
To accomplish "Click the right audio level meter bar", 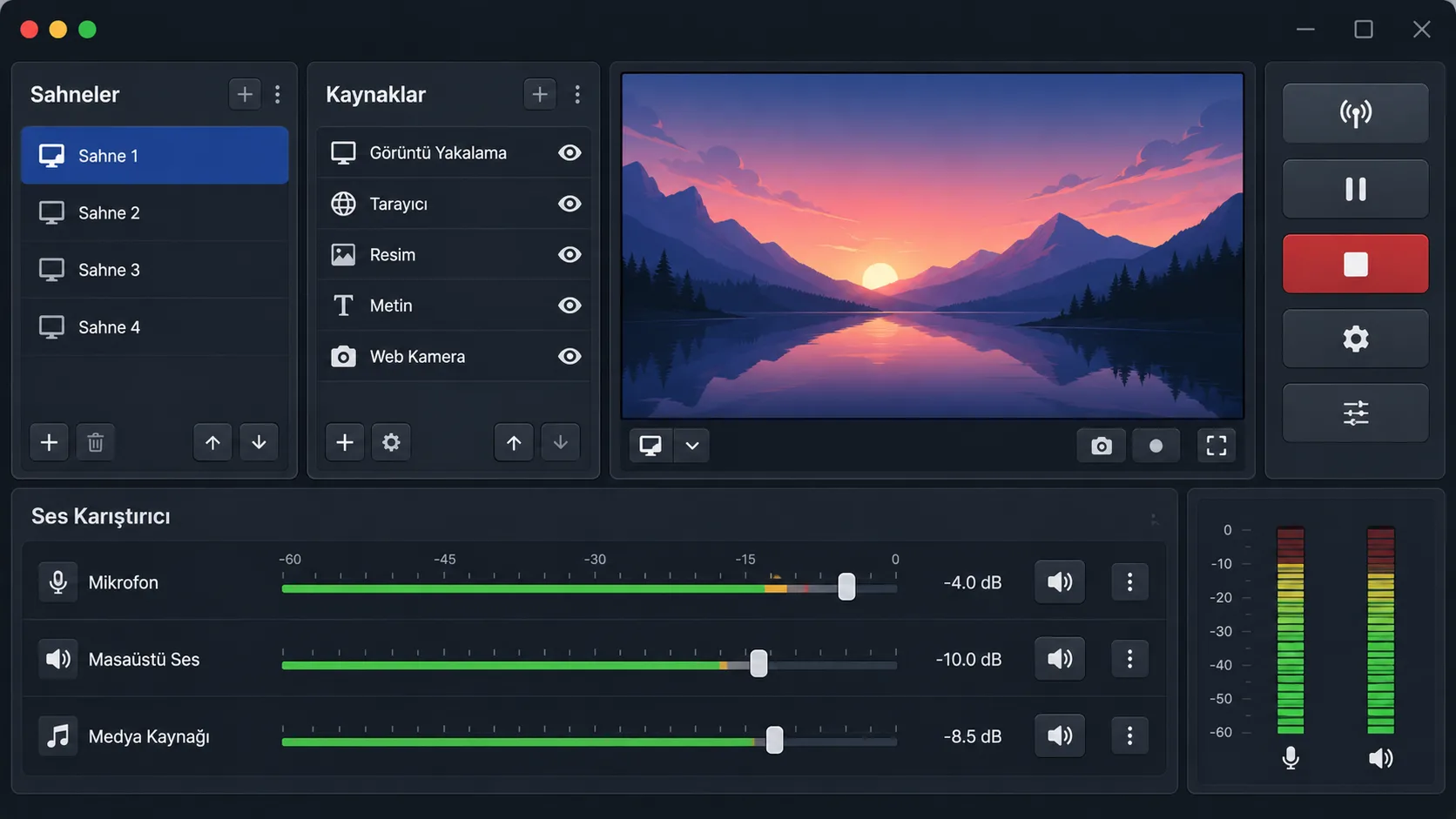I will click(1380, 630).
